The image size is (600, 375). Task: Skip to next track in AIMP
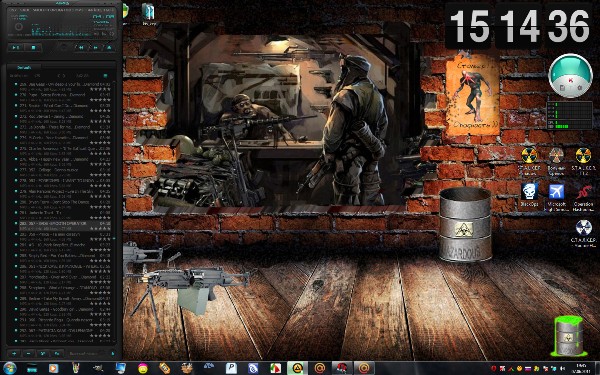(96, 47)
